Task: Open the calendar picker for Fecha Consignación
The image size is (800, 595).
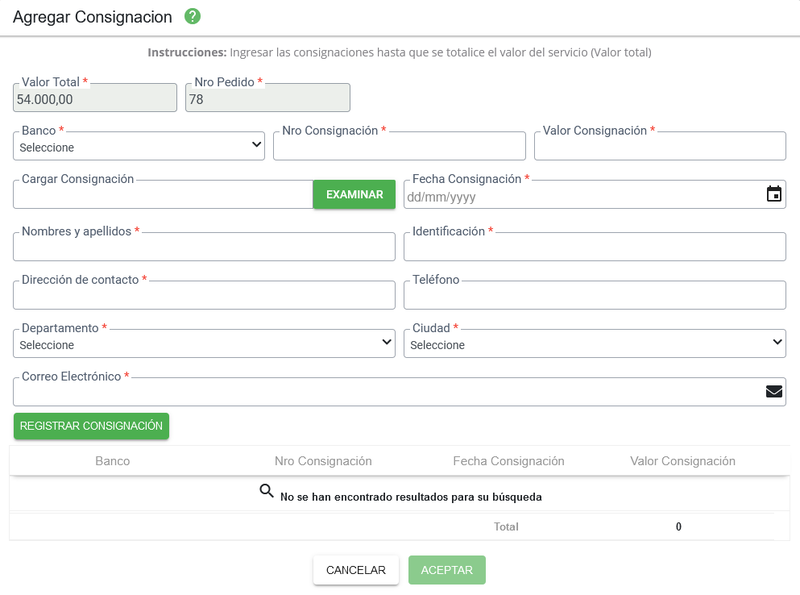Action: coord(773,195)
